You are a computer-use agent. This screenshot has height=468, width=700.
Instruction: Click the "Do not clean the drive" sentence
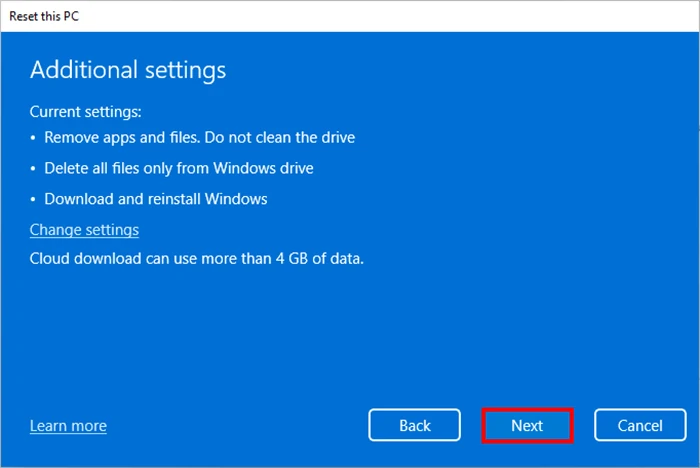point(271,137)
